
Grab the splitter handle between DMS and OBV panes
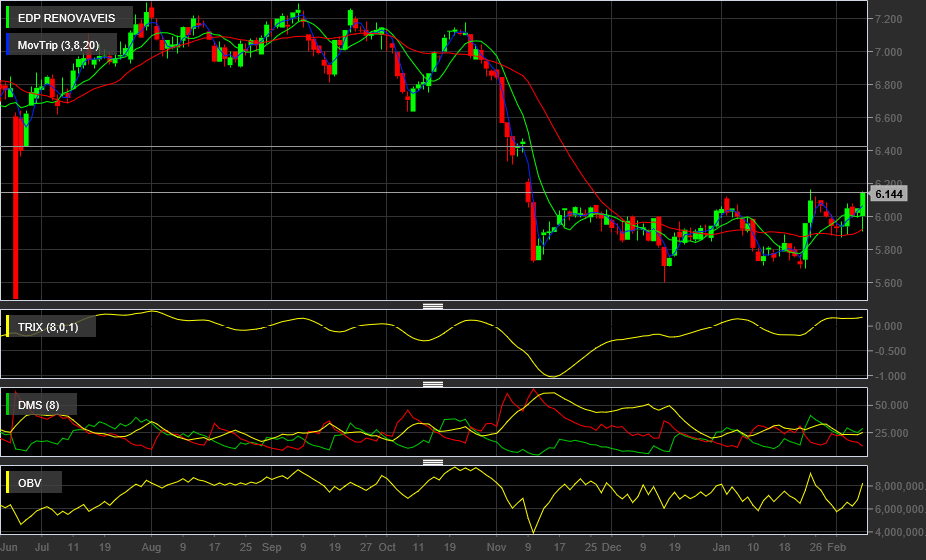433,461
